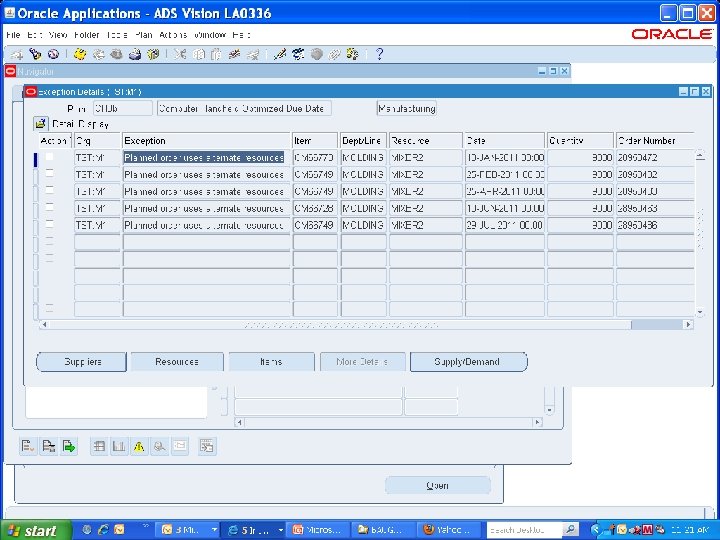
Task: Click green arrow document icon in Navigator
Action: point(69,446)
